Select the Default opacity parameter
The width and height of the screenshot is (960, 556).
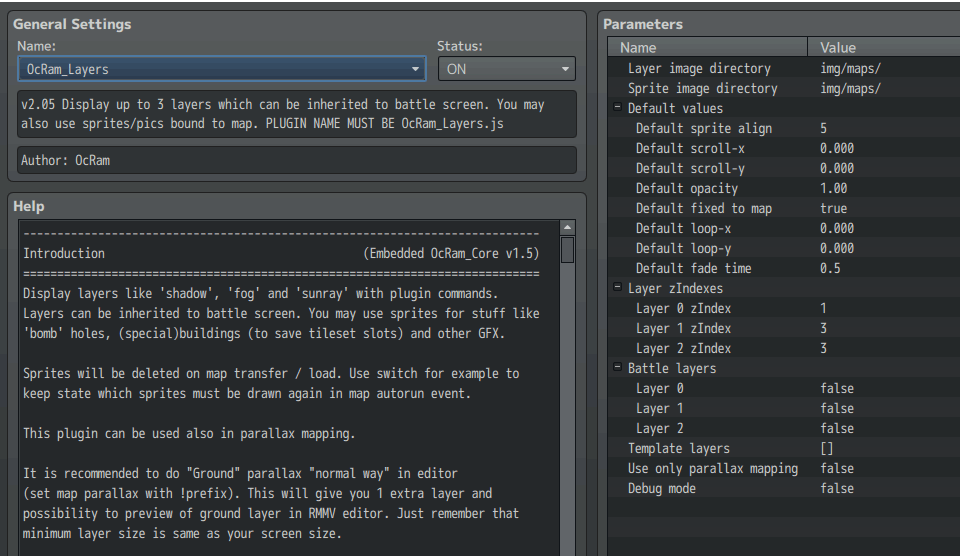pyautogui.click(x=784, y=189)
